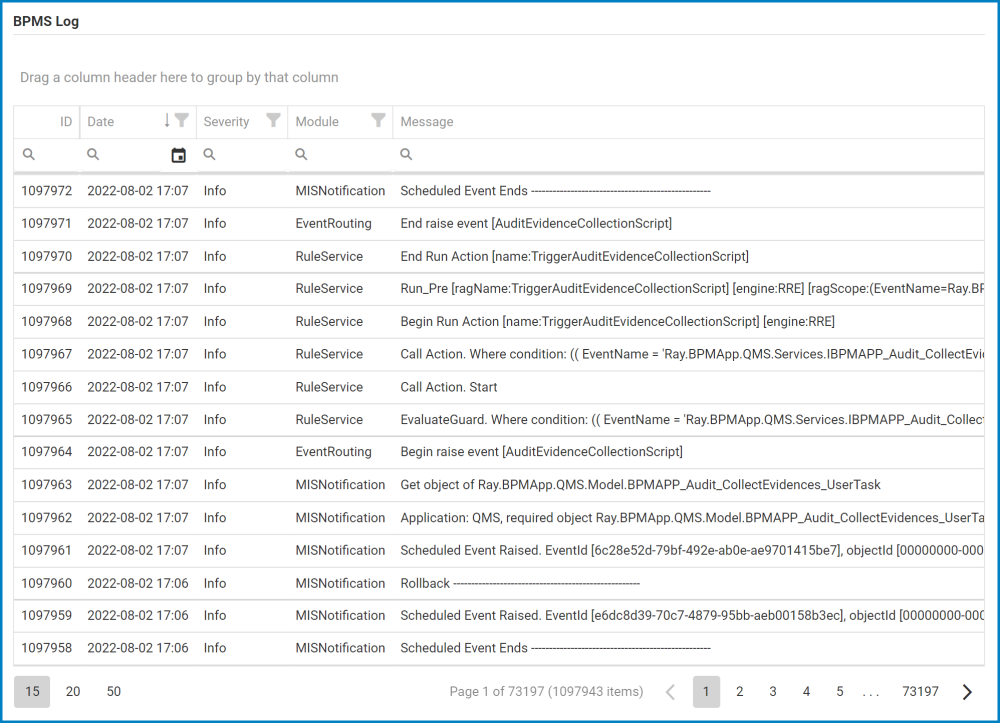Click the previous page arrow
The height and width of the screenshot is (723, 1000).
coord(671,692)
